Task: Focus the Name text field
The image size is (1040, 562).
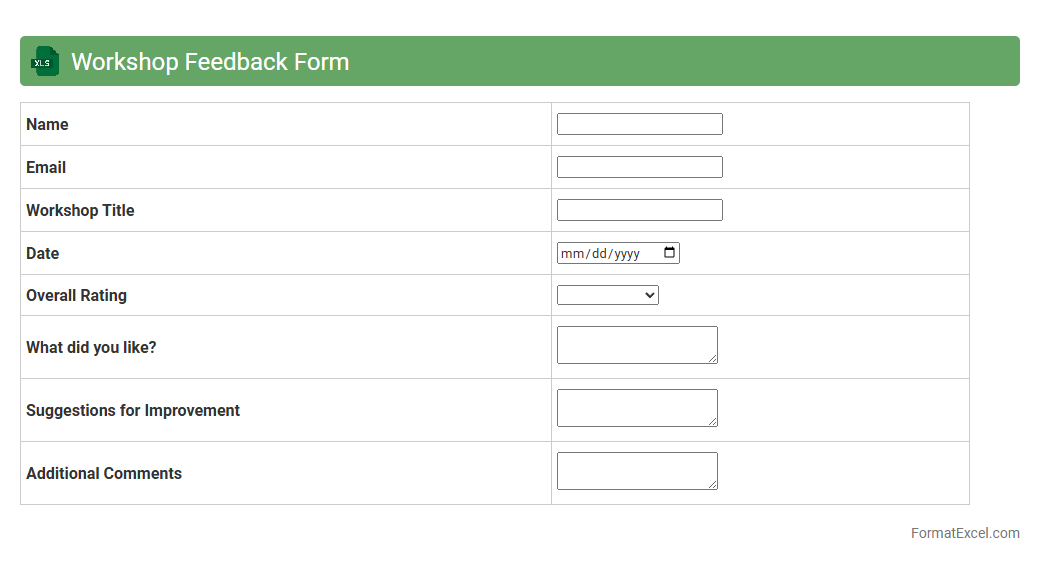Action: pyautogui.click(x=639, y=124)
